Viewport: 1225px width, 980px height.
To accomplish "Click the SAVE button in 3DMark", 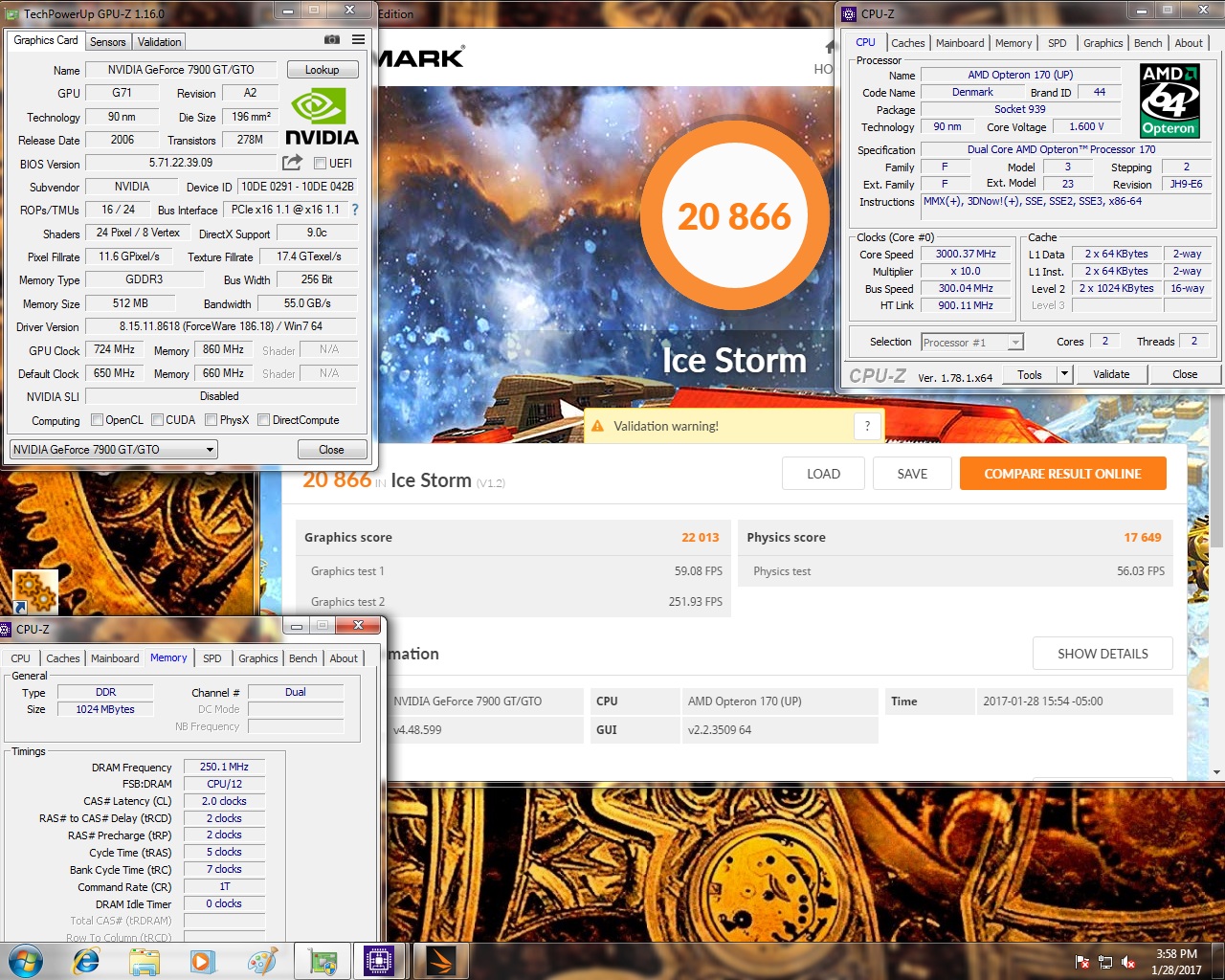I will (x=912, y=474).
